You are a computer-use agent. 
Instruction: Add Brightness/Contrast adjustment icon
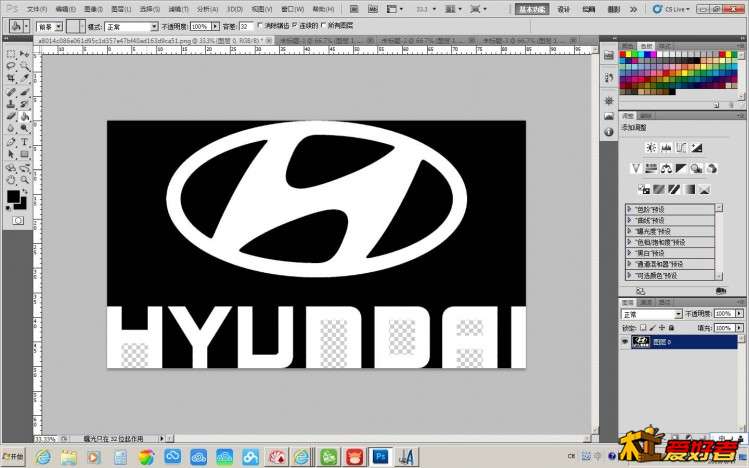click(x=651, y=148)
